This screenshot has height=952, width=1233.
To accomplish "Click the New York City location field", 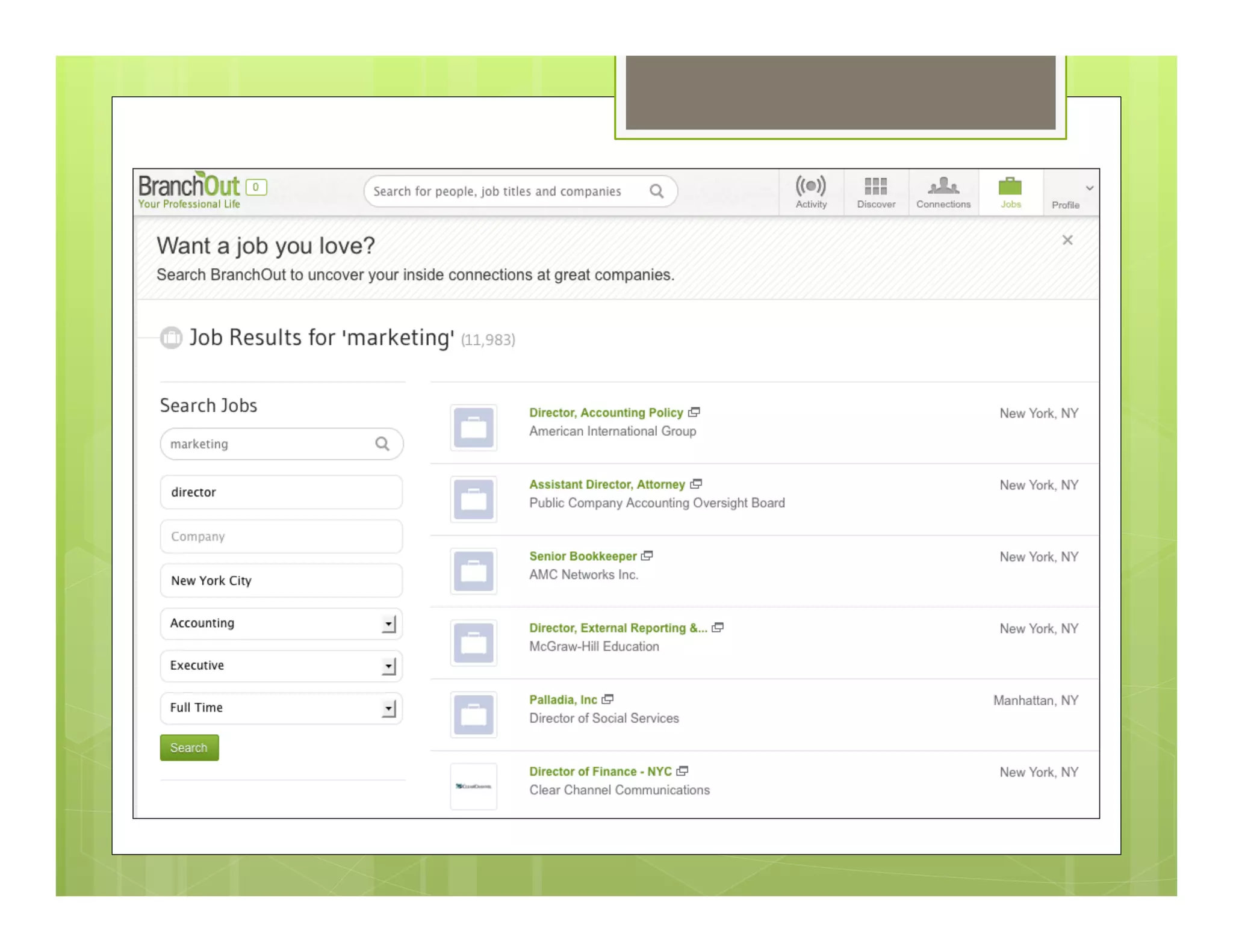I will point(281,581).
